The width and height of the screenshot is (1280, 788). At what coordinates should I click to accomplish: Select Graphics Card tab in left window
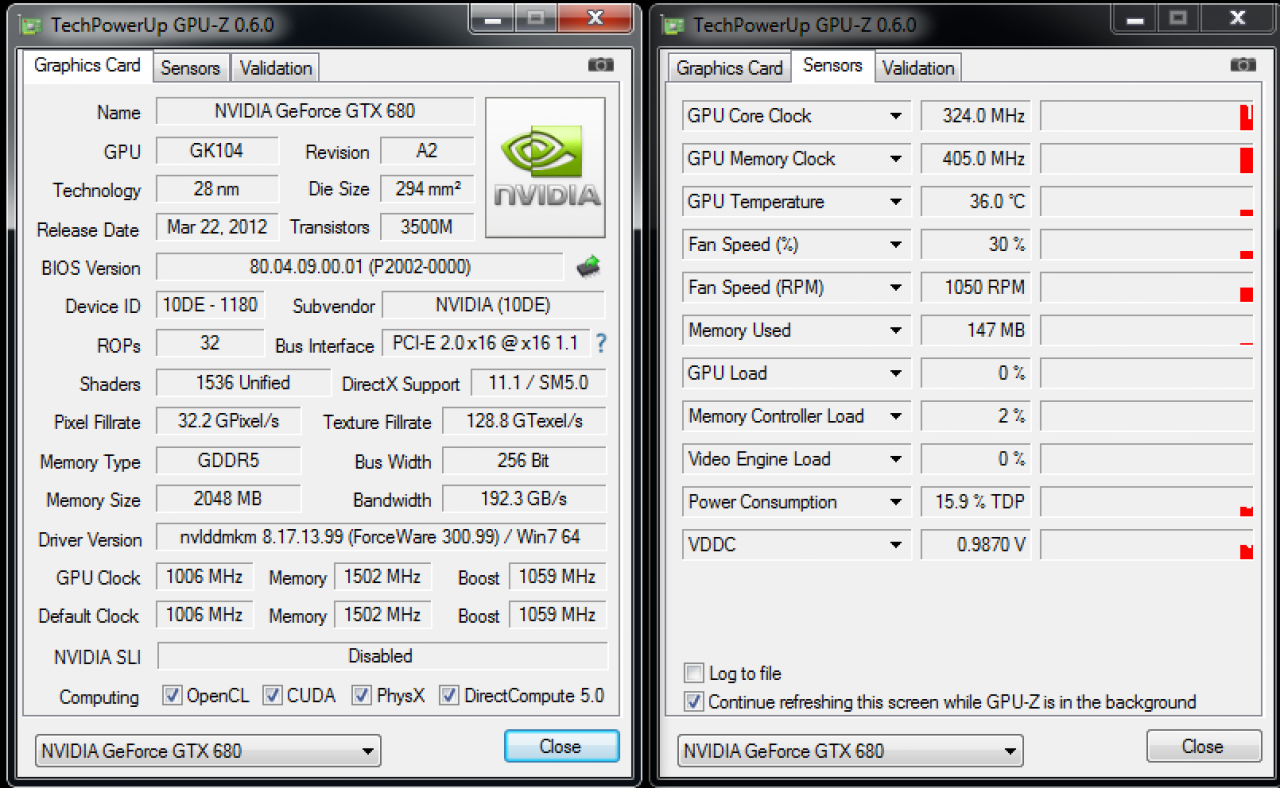click(x=87, y=66)
